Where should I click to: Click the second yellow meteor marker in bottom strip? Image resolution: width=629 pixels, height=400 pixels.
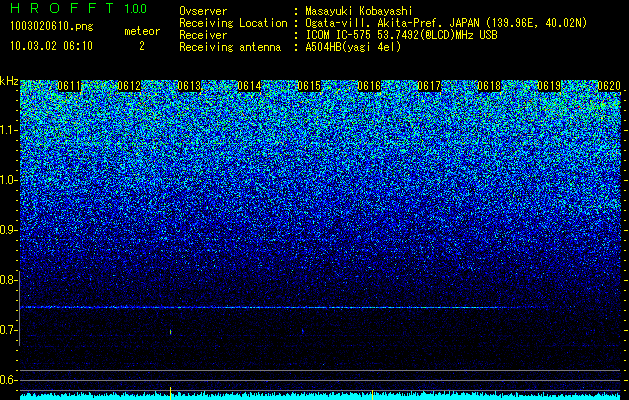tap(373, 394)
